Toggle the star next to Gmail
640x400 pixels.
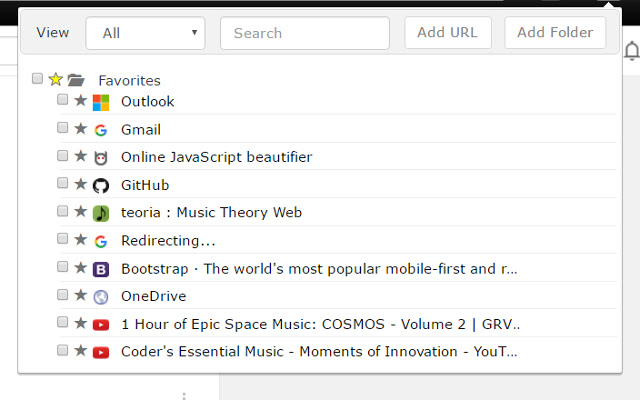[81, 129]
